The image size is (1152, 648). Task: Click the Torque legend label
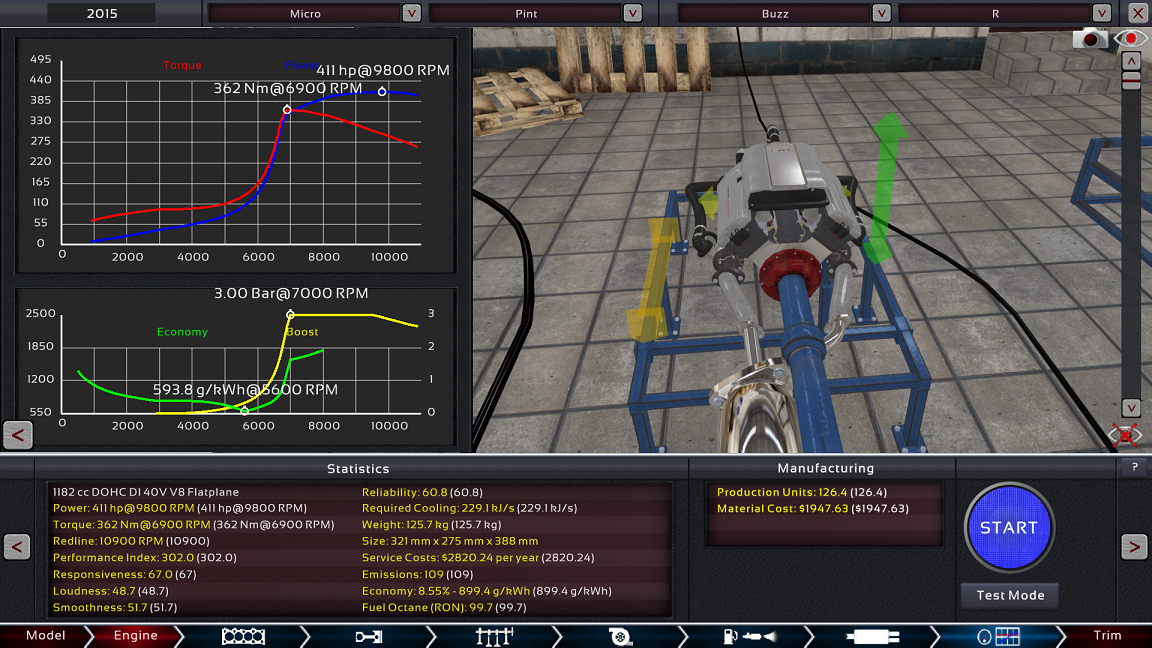(x=182, y=65)
